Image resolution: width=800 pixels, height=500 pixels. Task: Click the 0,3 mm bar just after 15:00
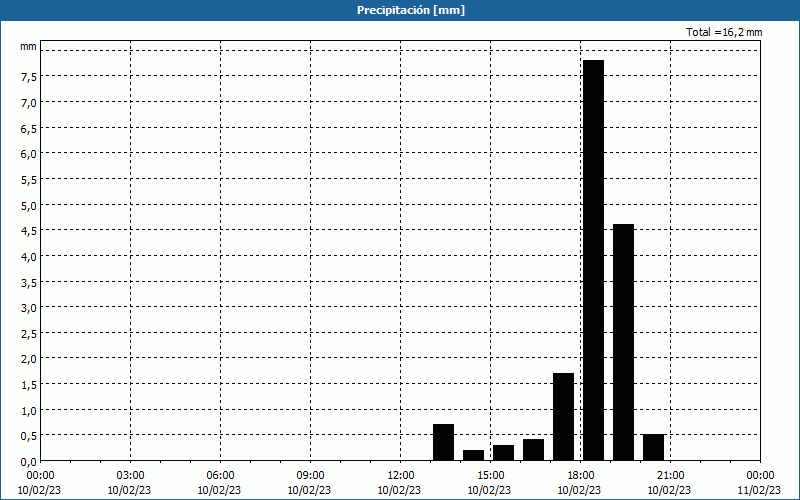(504, 453)
